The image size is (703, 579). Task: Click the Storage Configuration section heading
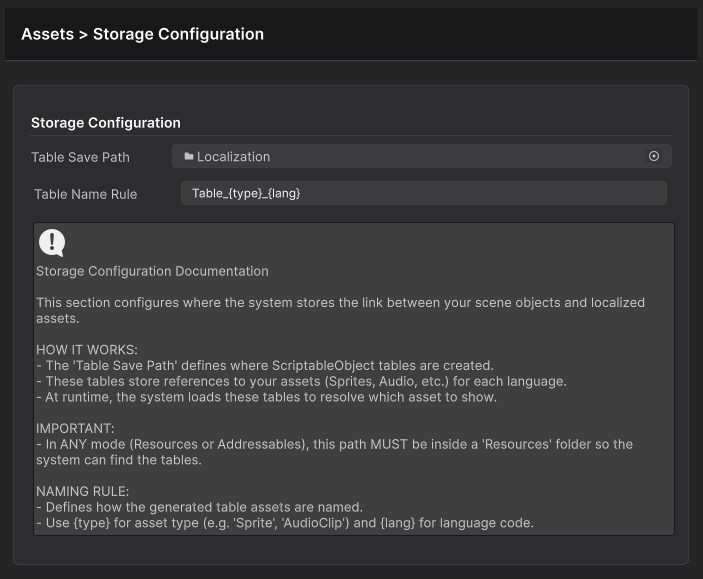(x=106, y=123)
